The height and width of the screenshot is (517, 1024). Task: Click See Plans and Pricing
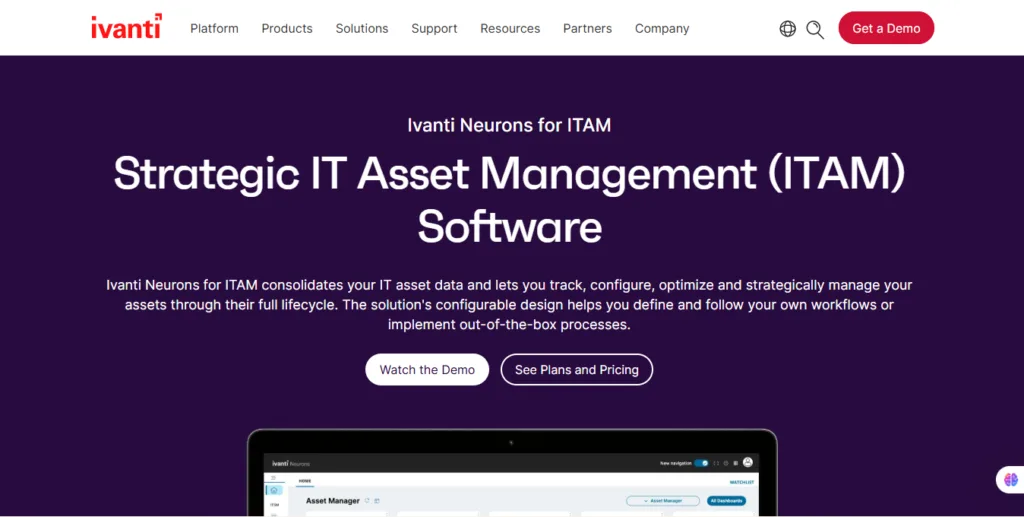[x=577, y=369]
